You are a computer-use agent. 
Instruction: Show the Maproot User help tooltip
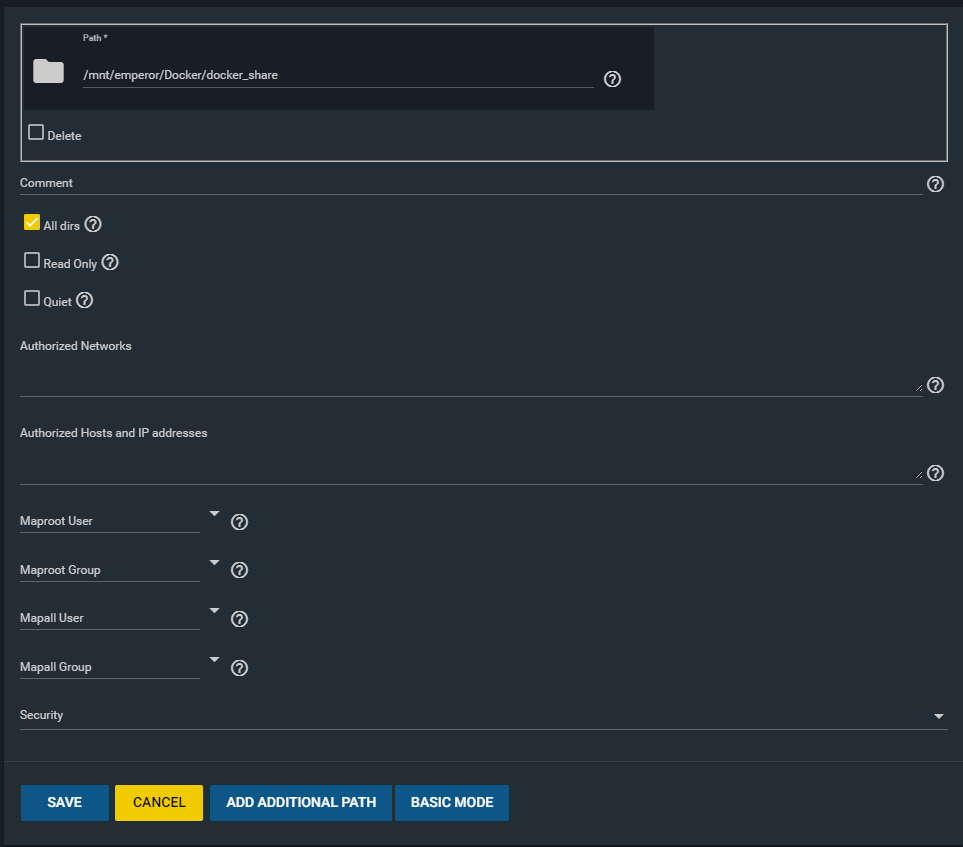(240, 522)
